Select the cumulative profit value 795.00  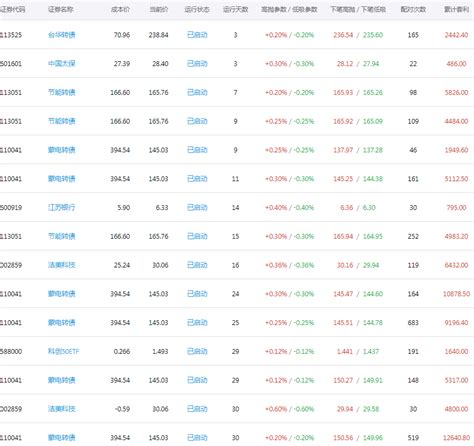(x=456, y=208)
